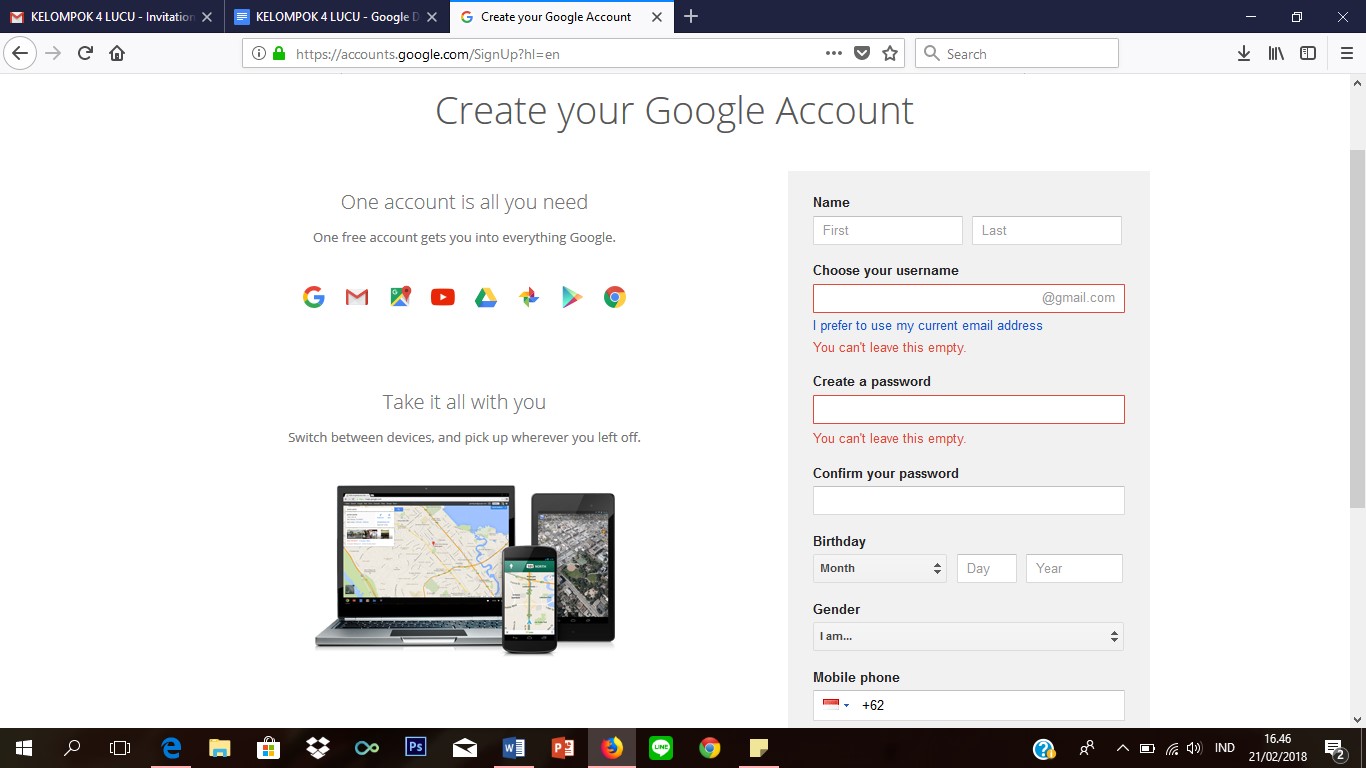Open a new tab with plus button
This screenshot has width=1366, height=768.
[691, 17]
